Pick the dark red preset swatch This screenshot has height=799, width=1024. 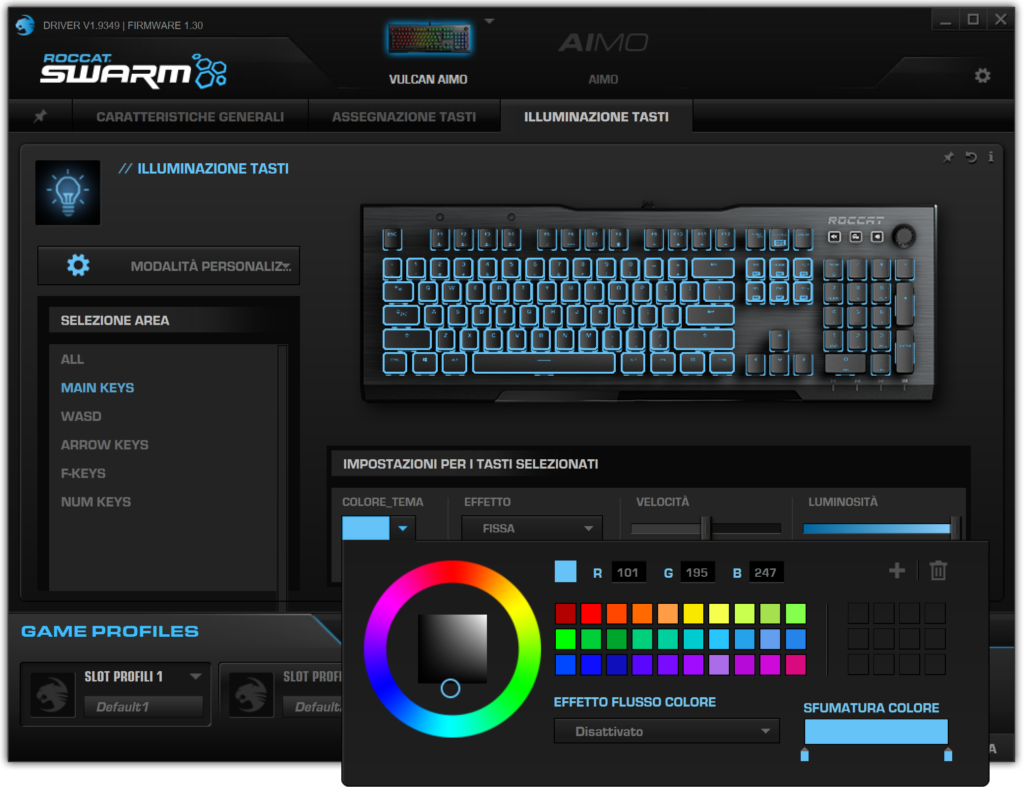click(566, 613)
